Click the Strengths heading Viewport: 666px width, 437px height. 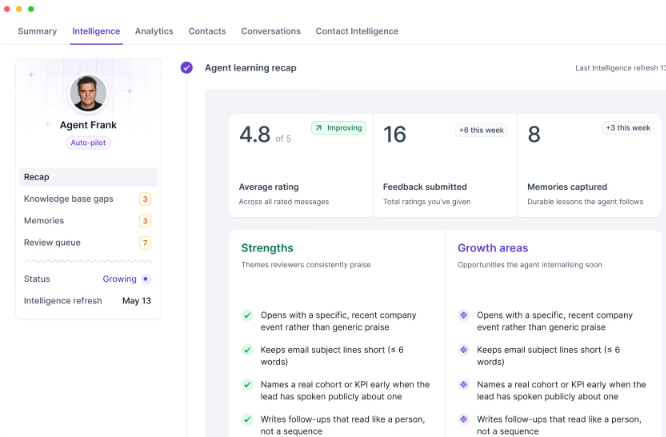click(267, 248)
